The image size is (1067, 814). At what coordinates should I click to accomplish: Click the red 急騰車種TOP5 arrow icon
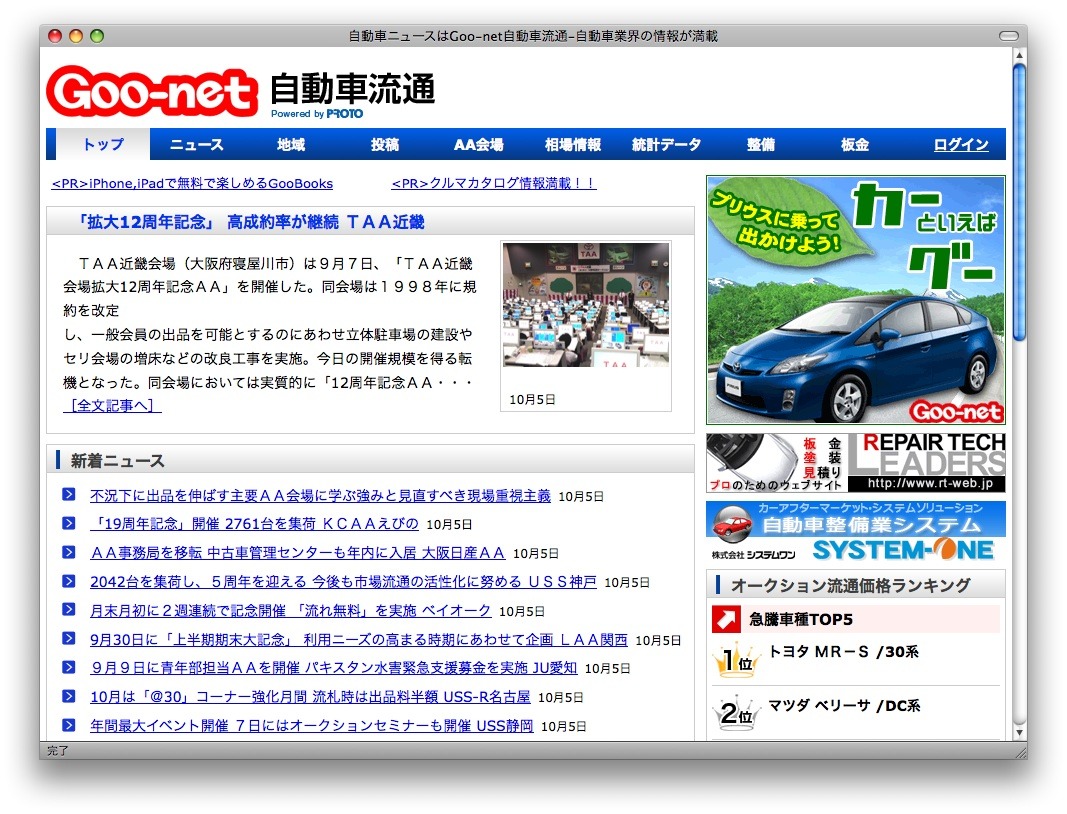pos(726,619)
